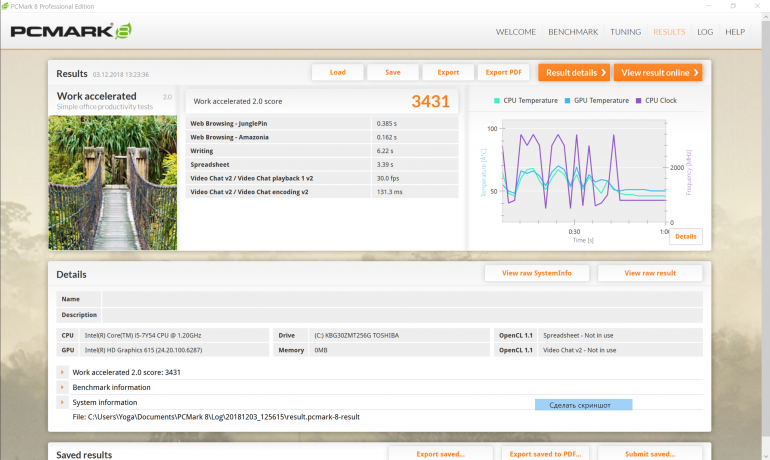Viewport: 770px width, 460px height.
Task: Click the Load results button
Action: [x=337, y=72]
